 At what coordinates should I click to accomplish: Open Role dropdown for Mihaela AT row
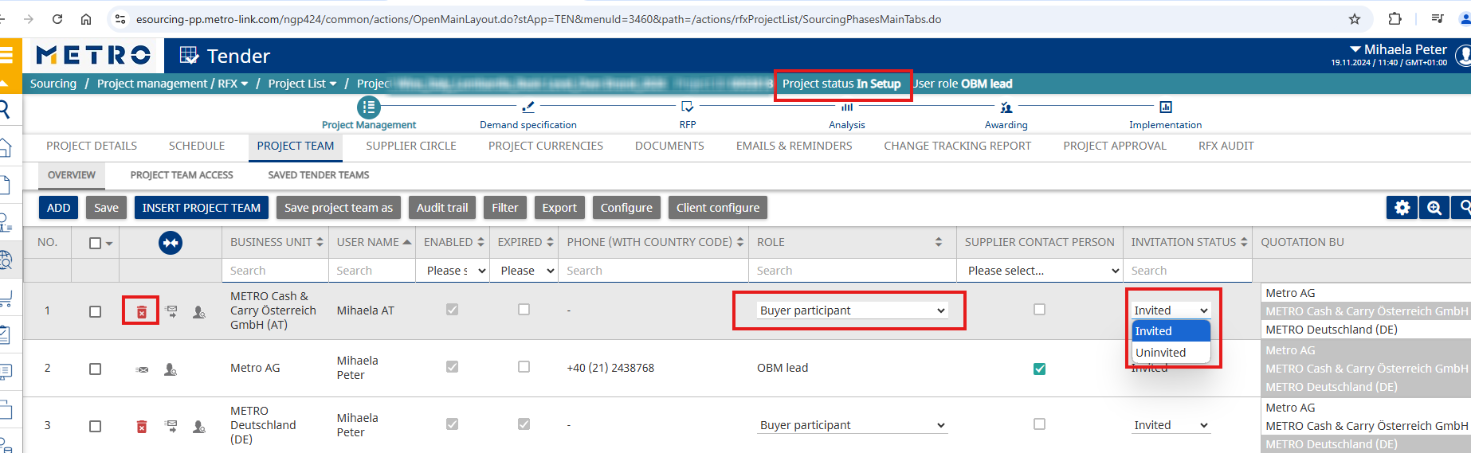[x=851, y=311]
